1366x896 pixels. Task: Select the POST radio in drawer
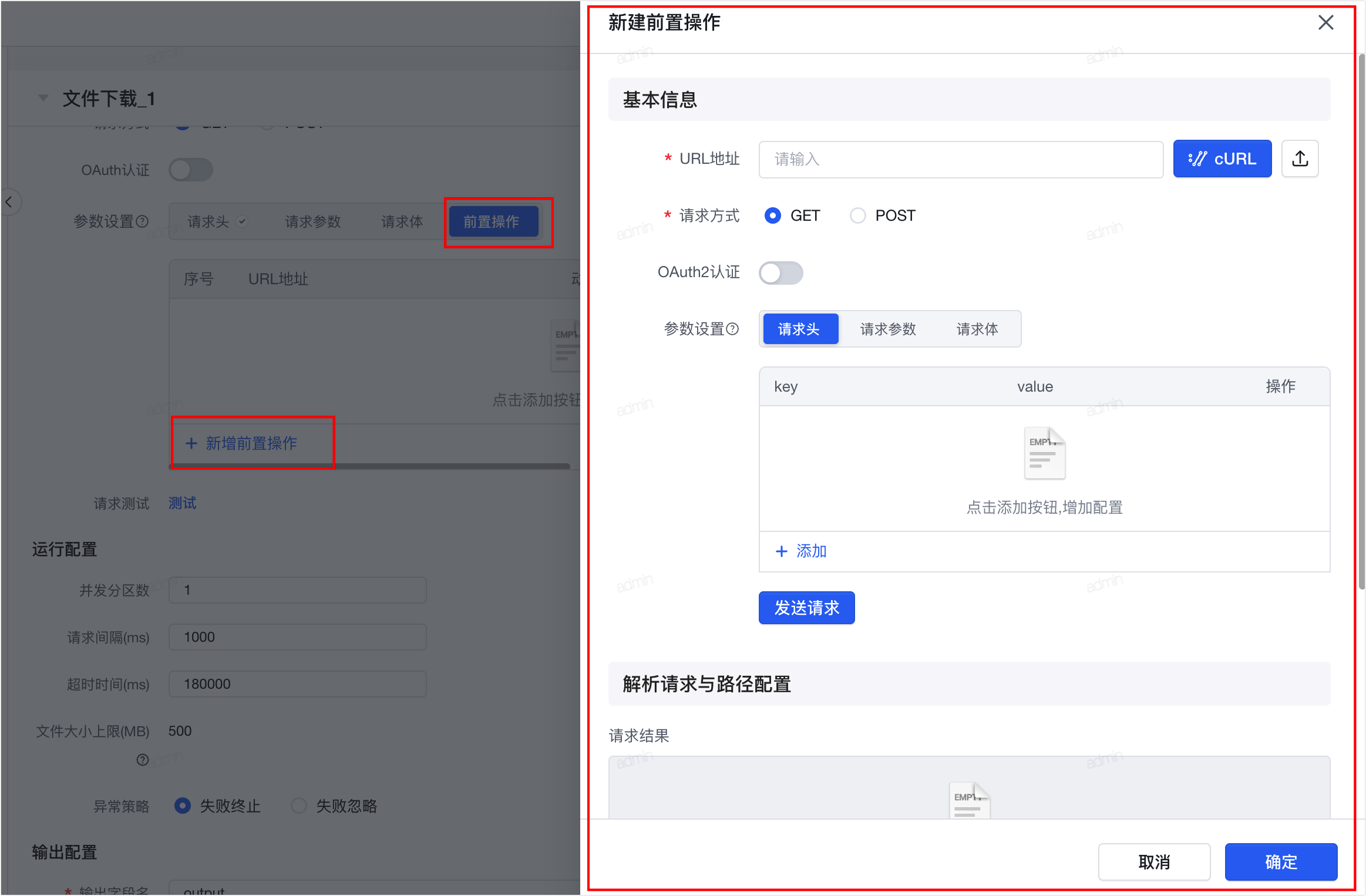(x=857, y=215)
